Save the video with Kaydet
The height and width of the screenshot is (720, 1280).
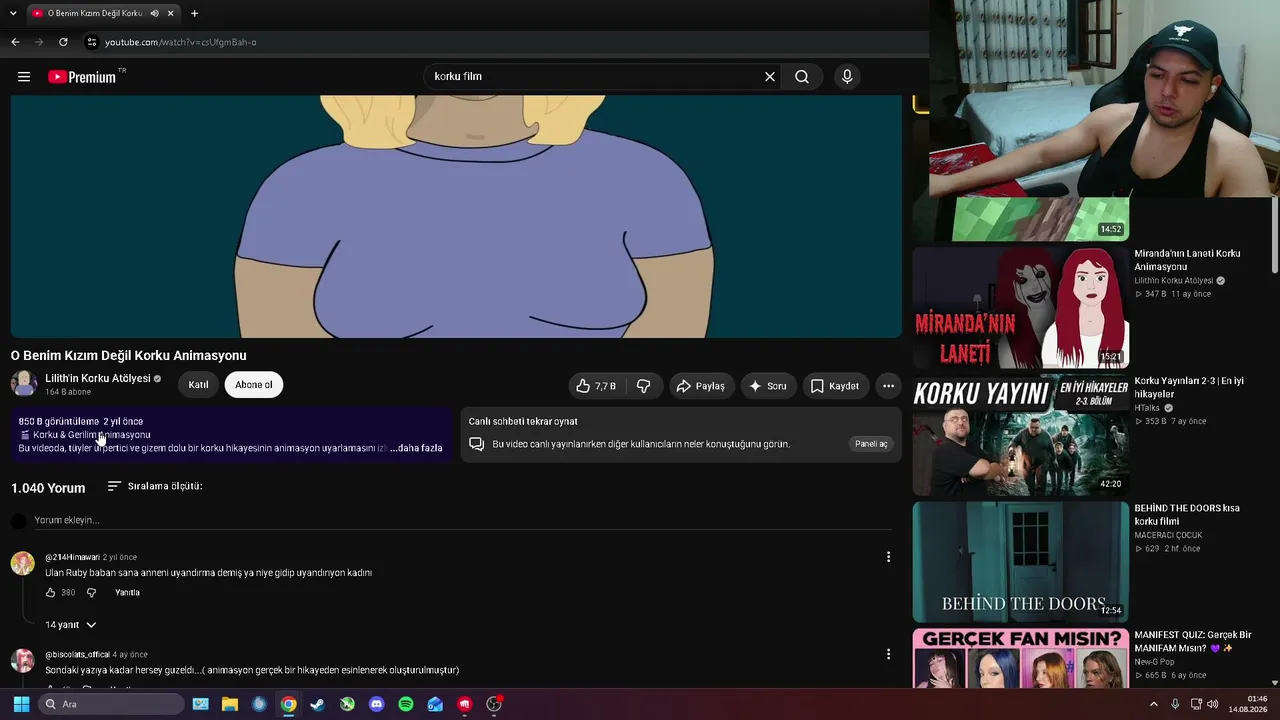click(835, 386)
